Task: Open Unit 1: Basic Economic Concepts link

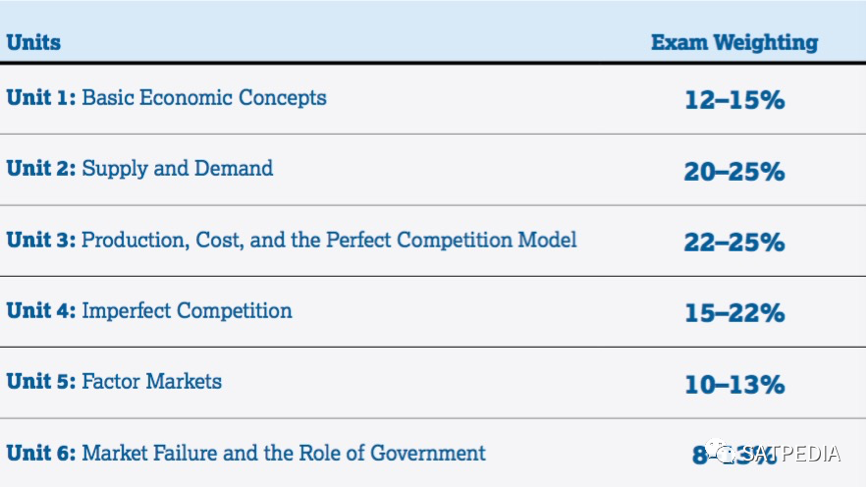Action: pos(166,98)
